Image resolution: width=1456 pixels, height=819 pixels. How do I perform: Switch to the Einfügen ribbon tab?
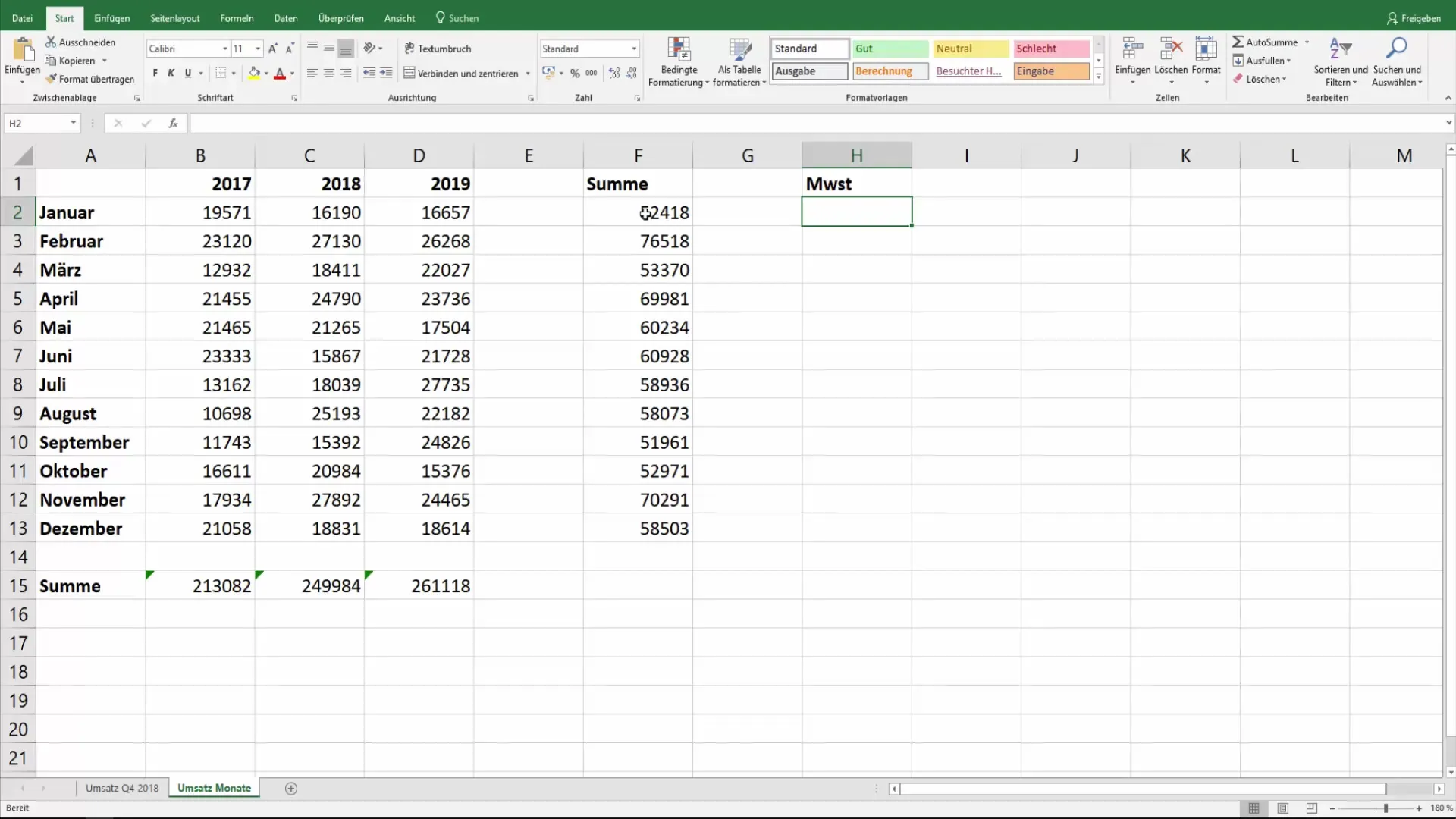(111, 18)
